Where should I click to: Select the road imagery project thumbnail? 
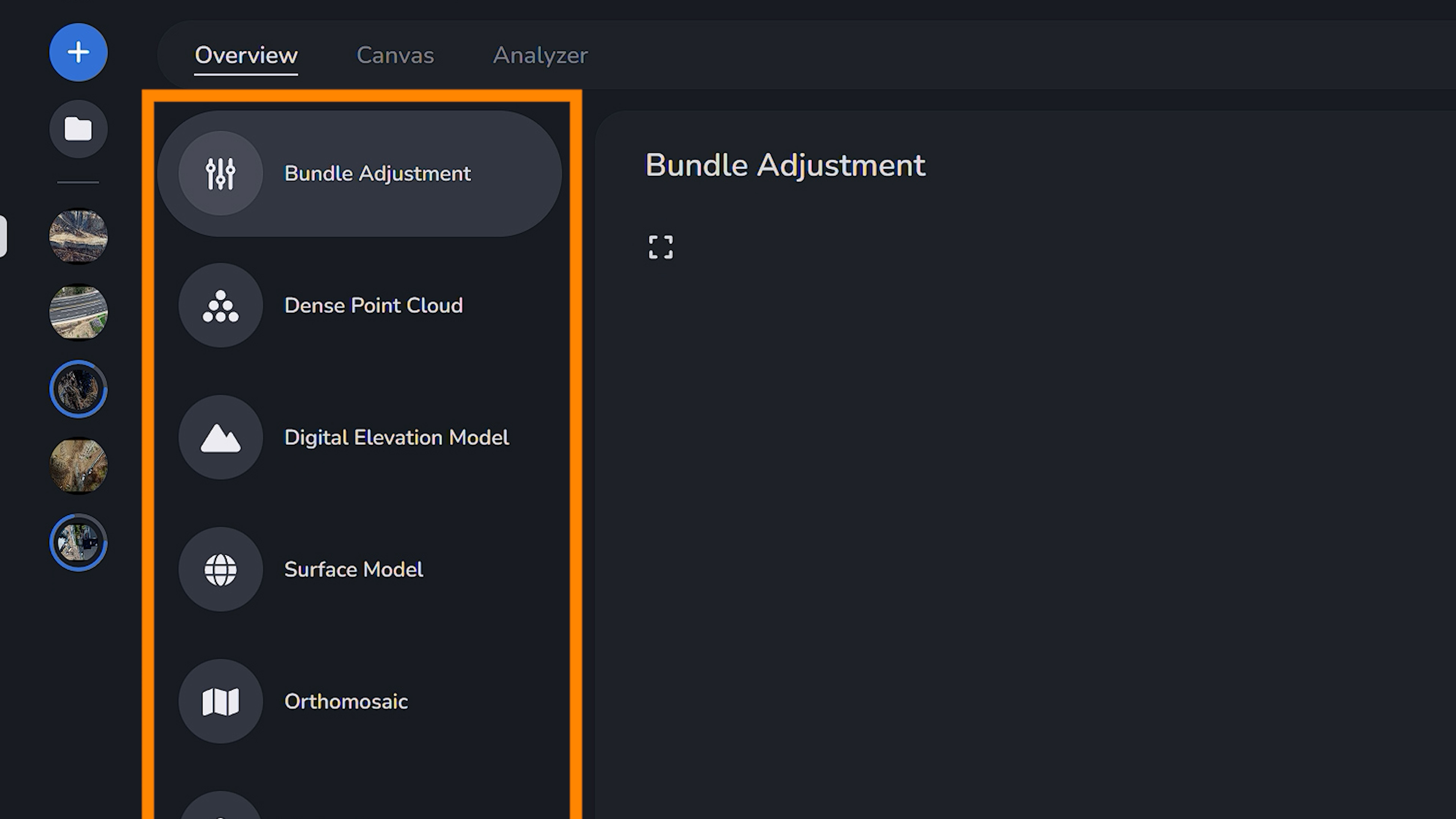point(78,312)
